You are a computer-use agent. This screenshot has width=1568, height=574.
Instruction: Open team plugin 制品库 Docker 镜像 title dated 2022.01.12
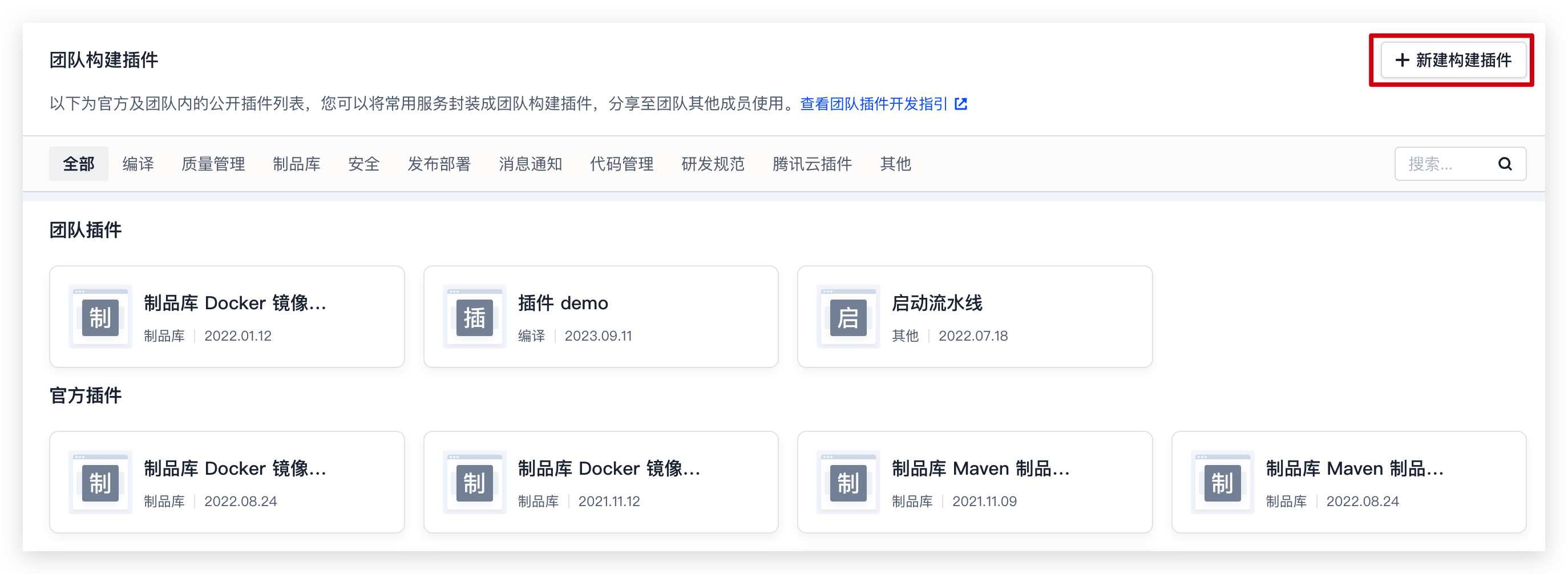click(x=235, y=302)
